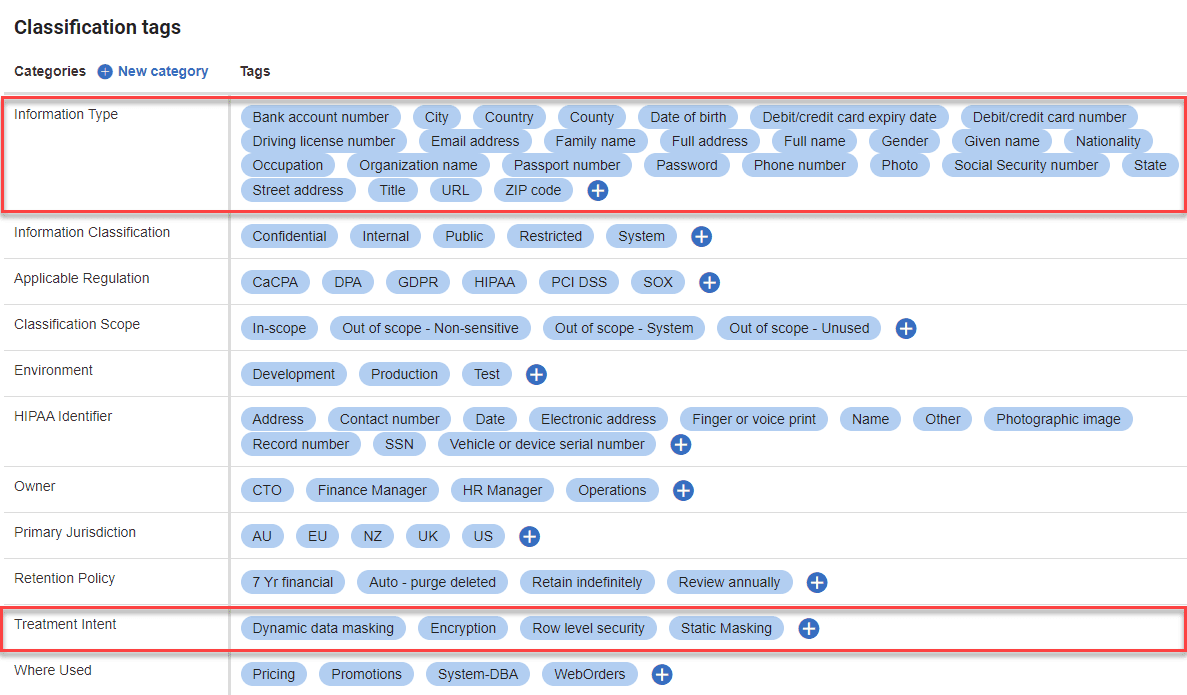Click the Static Masking tag
The width and height of the screenshot is (1187, 695).
[727, 628]
